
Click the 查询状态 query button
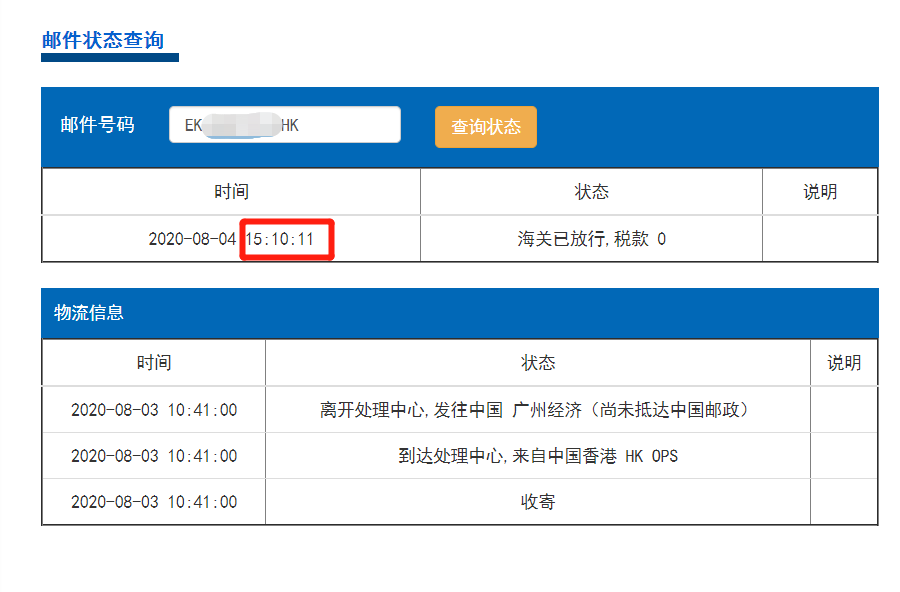click(485, 124)
